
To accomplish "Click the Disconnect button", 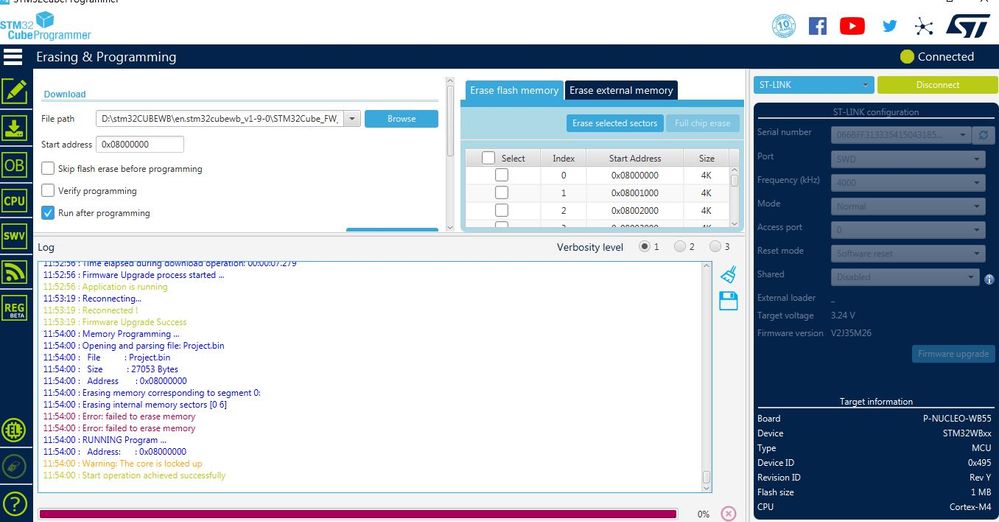I will coord(938,85).
